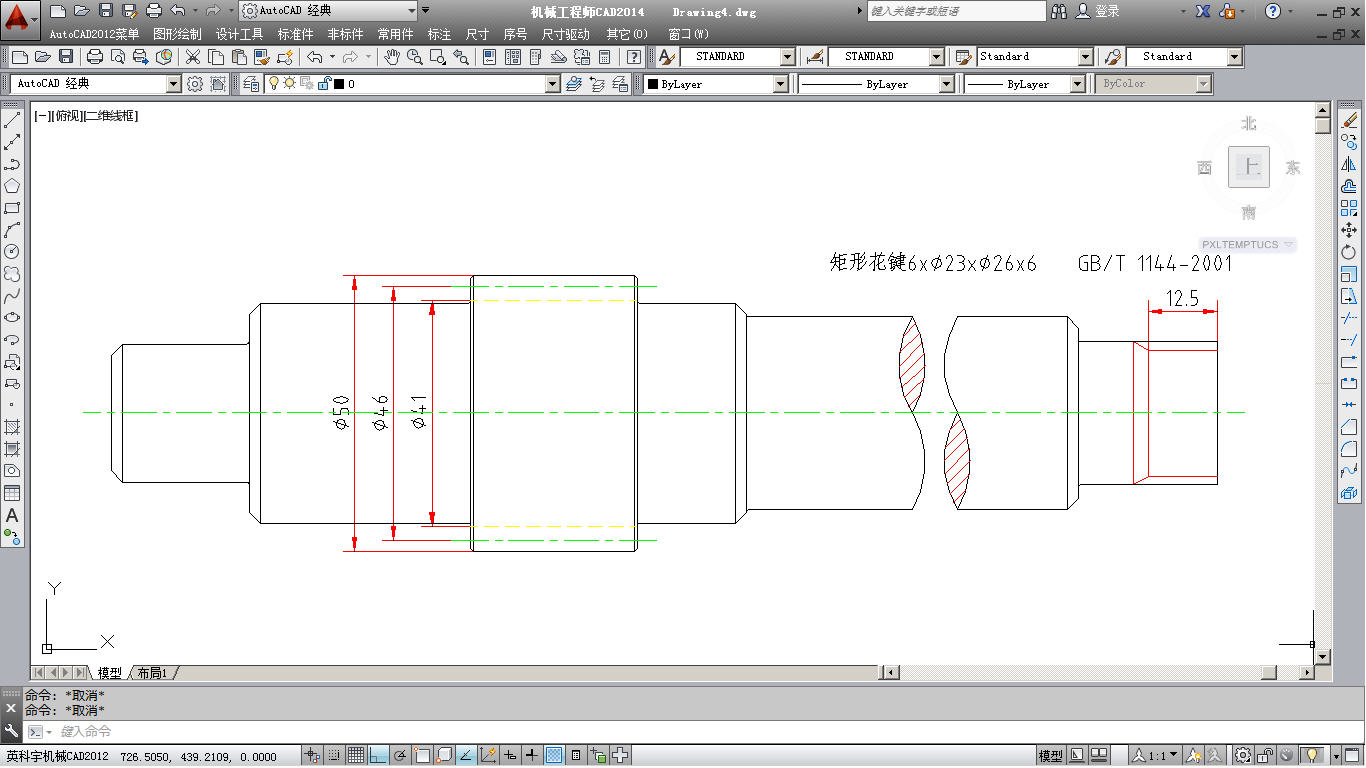Viewport: 1366px width, 768px height.
Task: Open the 图形绘制 menu
Action: [x=177, y=34]
